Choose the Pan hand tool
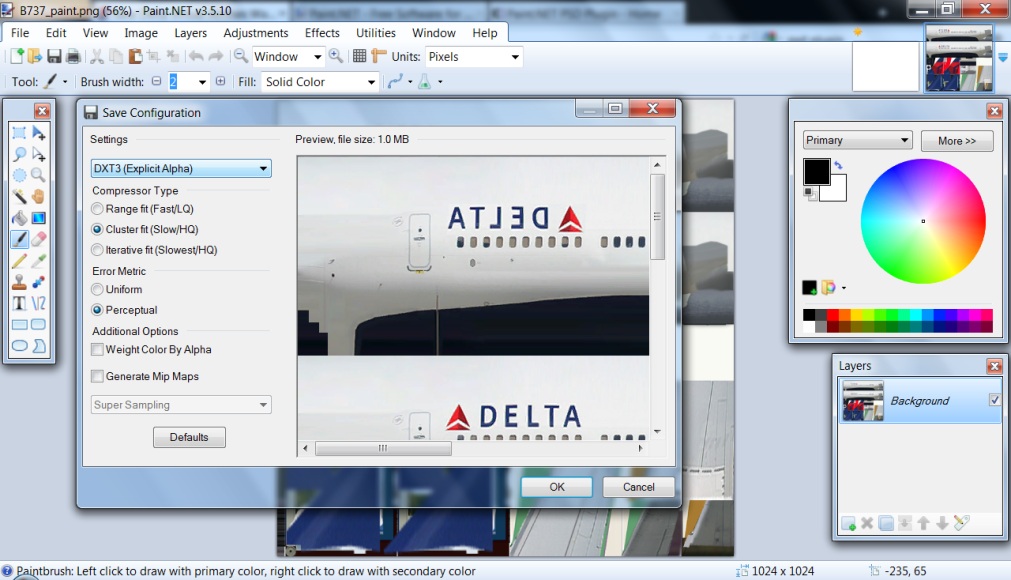The height and width of the screenshot is (580, 1011). click(39, 197)
